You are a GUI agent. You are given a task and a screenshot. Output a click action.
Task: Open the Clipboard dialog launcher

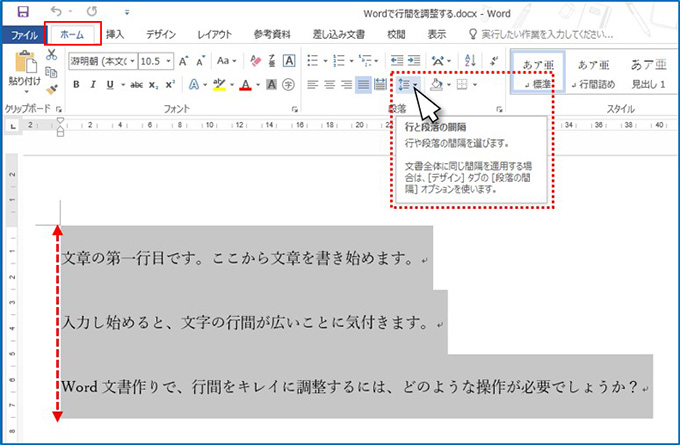coord(59,109)
